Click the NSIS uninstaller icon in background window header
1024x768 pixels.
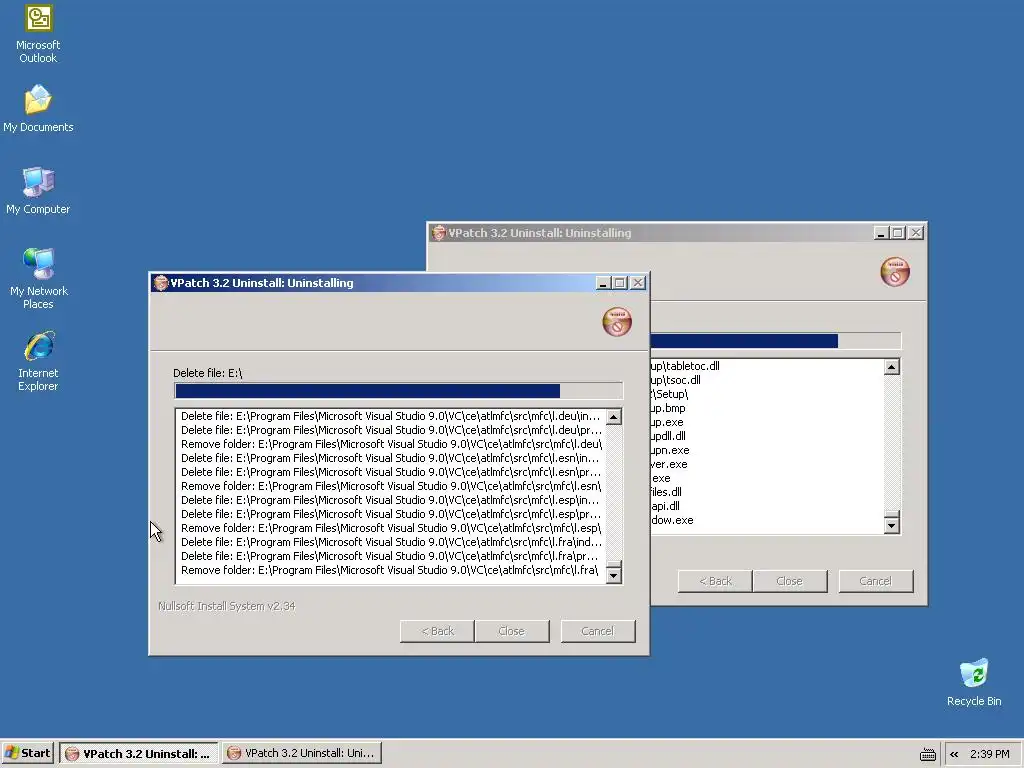pyautogui.click(x=895, y=272)
